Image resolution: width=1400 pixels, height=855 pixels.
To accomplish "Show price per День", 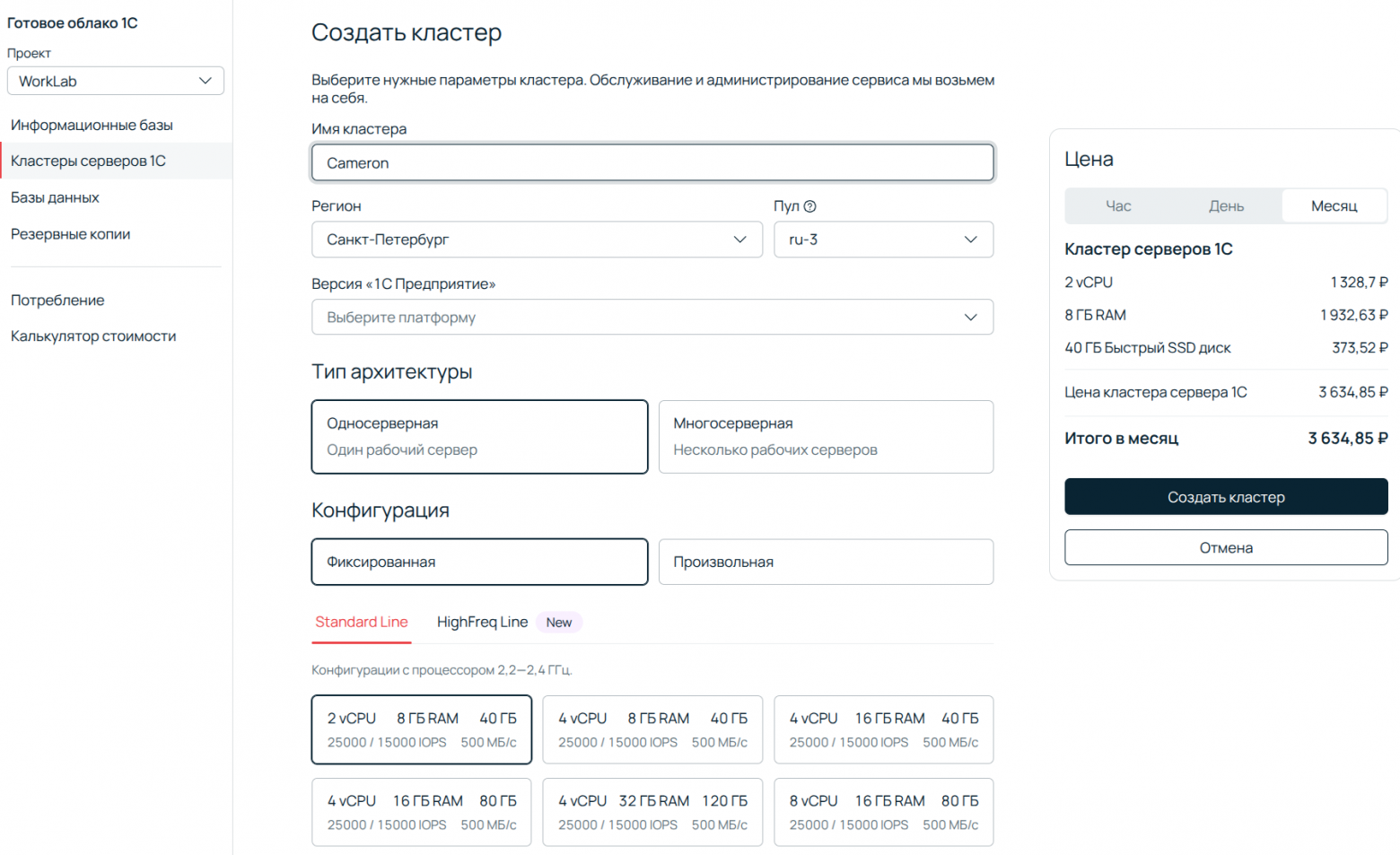I will pos(1226,206).
